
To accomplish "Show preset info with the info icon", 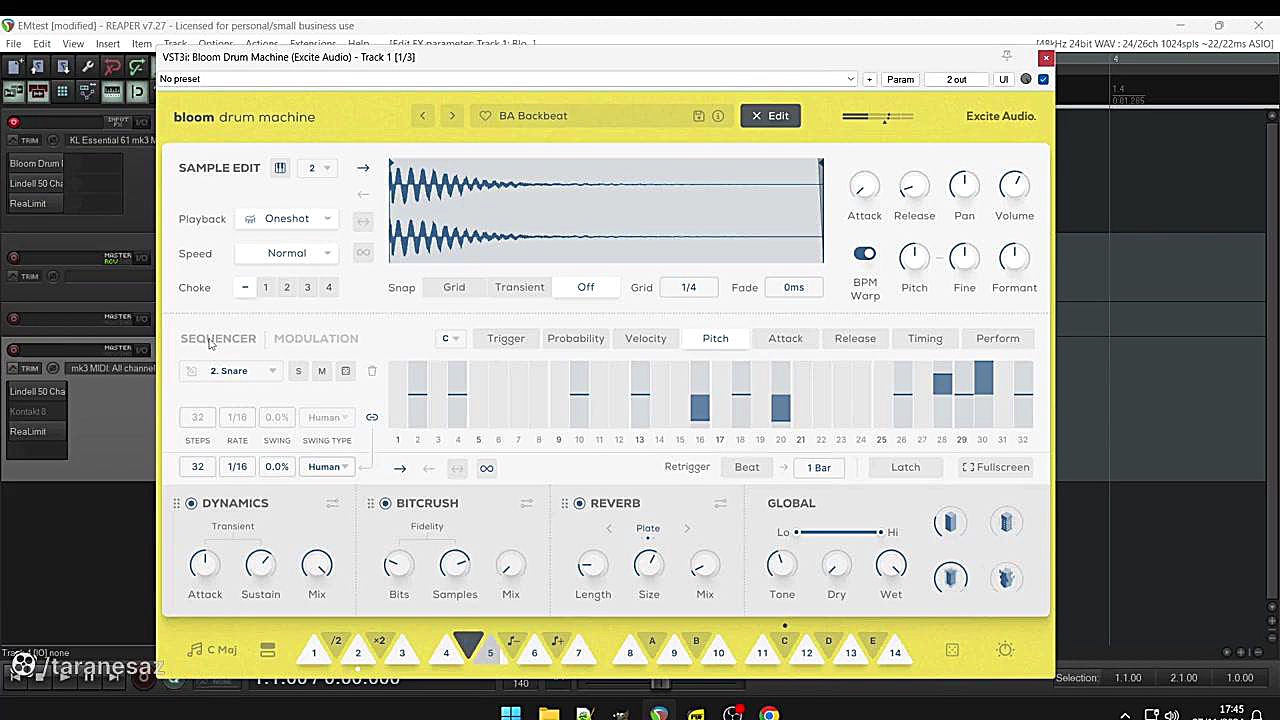I will click(x=718, y=116).
